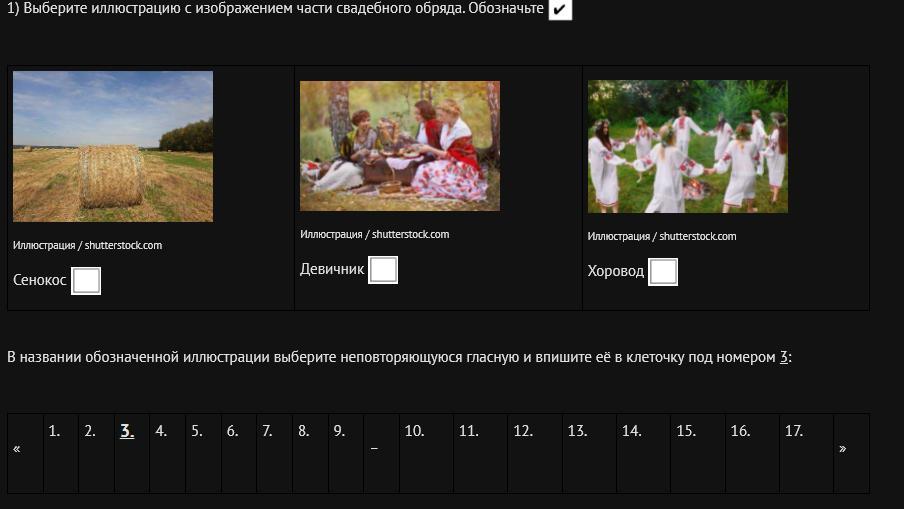Select answer cell number 12
Viewport: 904px width, 509px height.
(535, 453)
